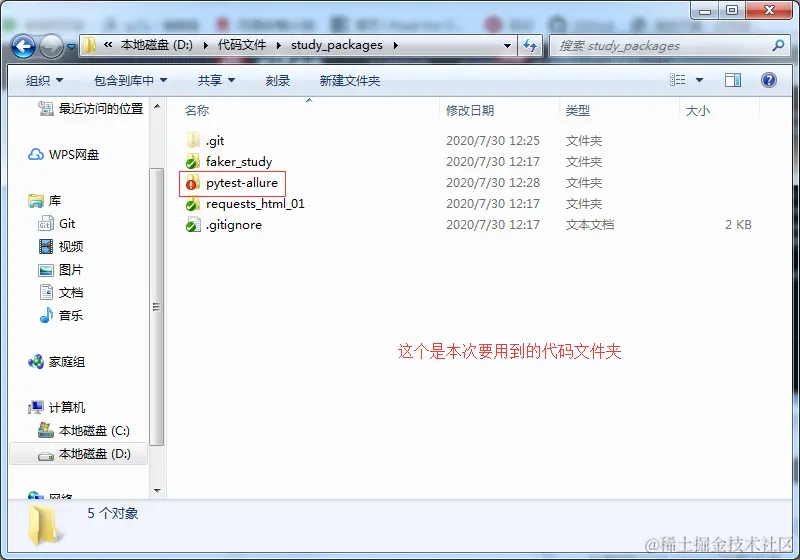The height and width of the screenshot is (560, 800).
Task: Select 库 in navigation pane
Action: coord(55,200)
